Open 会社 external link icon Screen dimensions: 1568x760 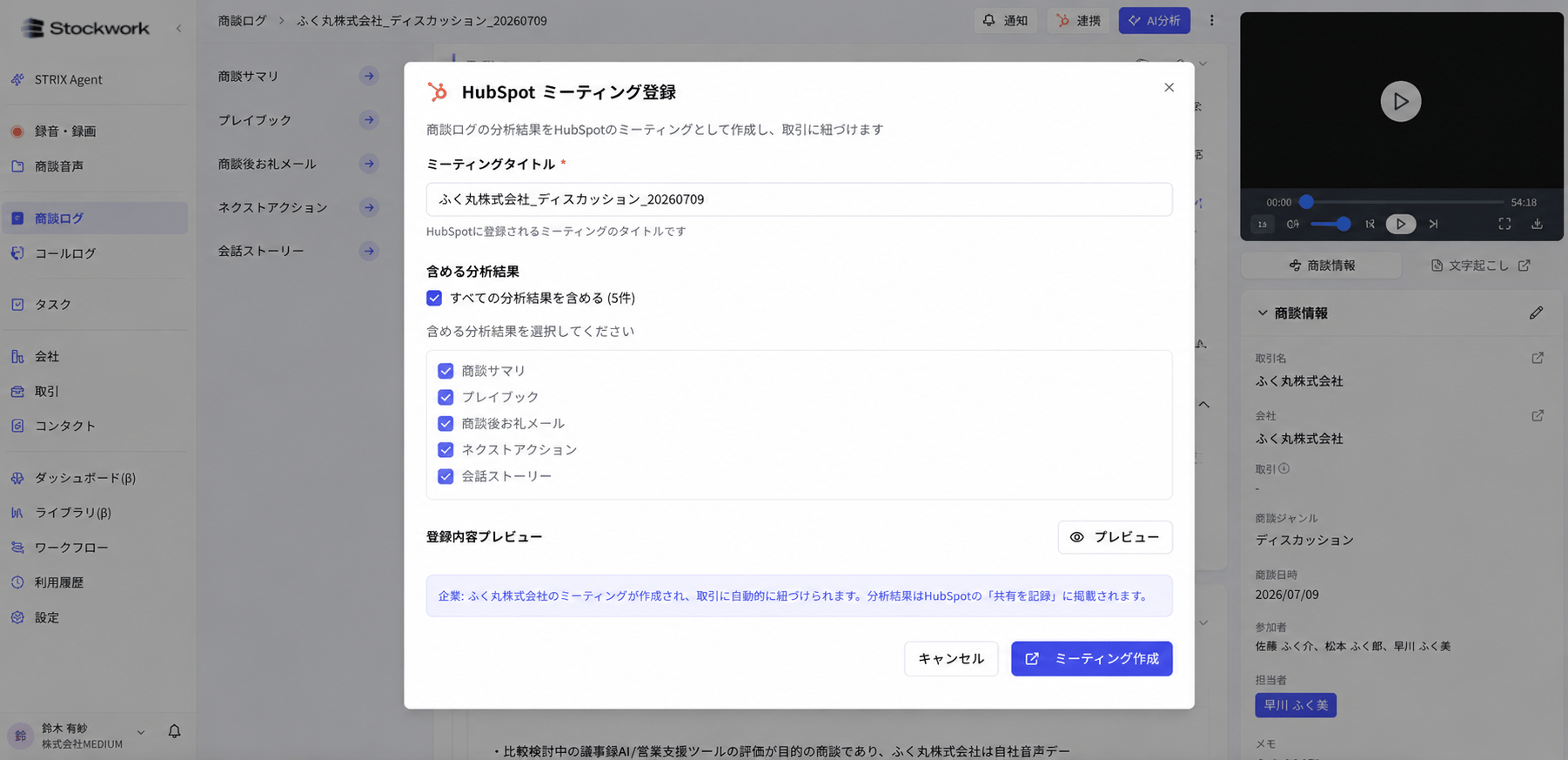click(x=1538, y=416)
